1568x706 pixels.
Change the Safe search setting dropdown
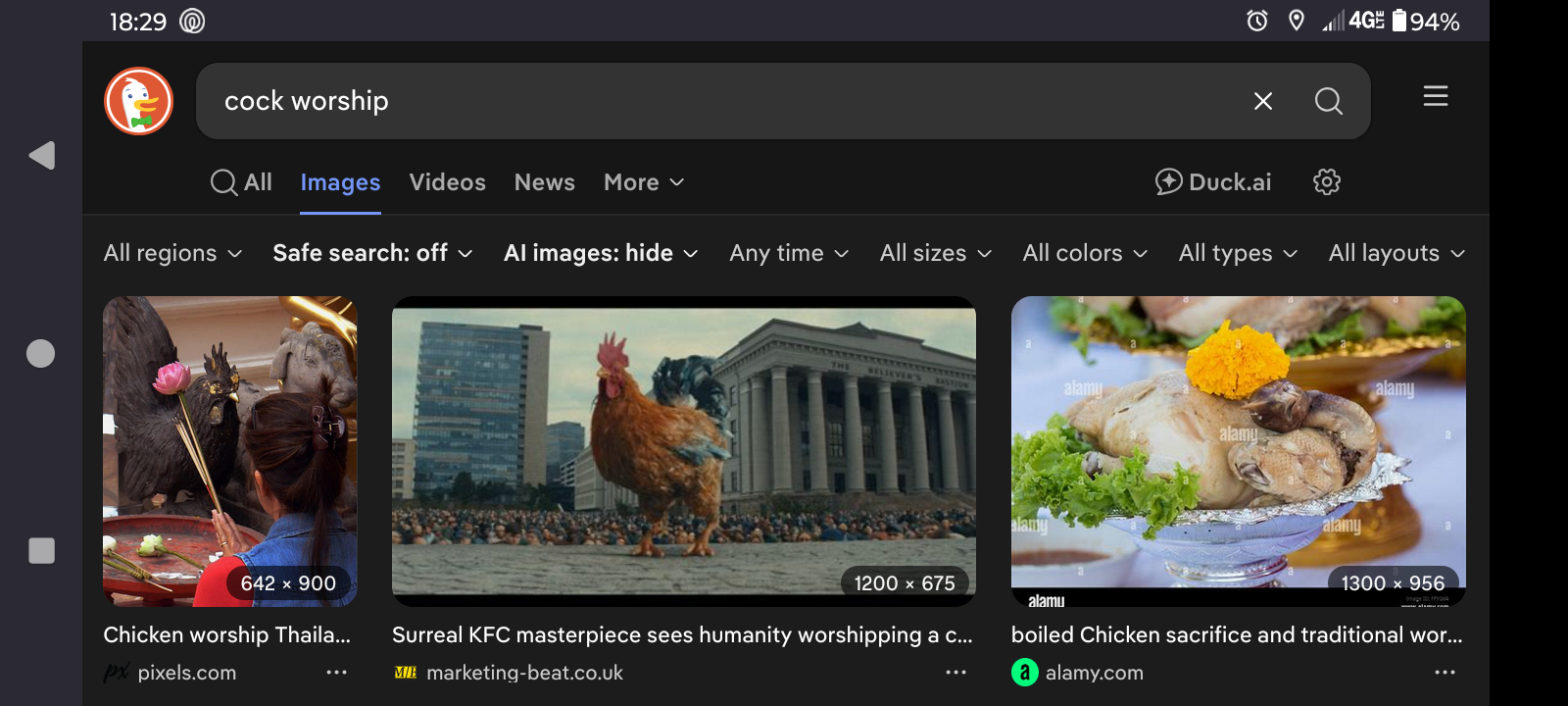click(x=373, y=253)
